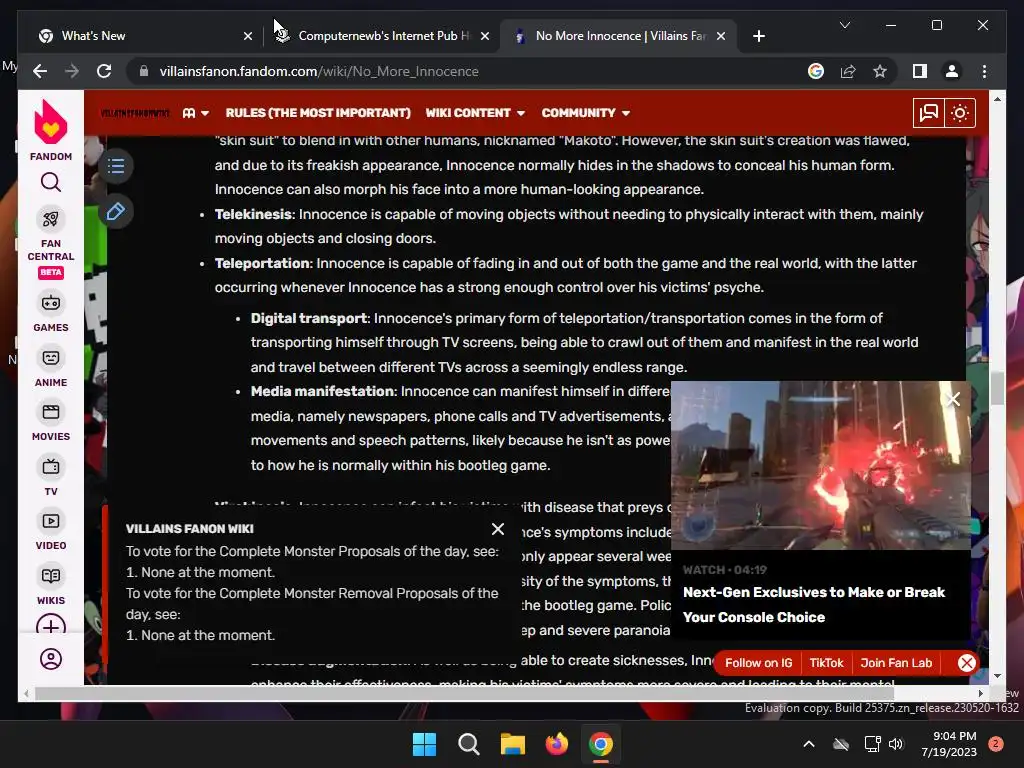
Task: Open the Movies section in sidebar
Action: (50, 423)
